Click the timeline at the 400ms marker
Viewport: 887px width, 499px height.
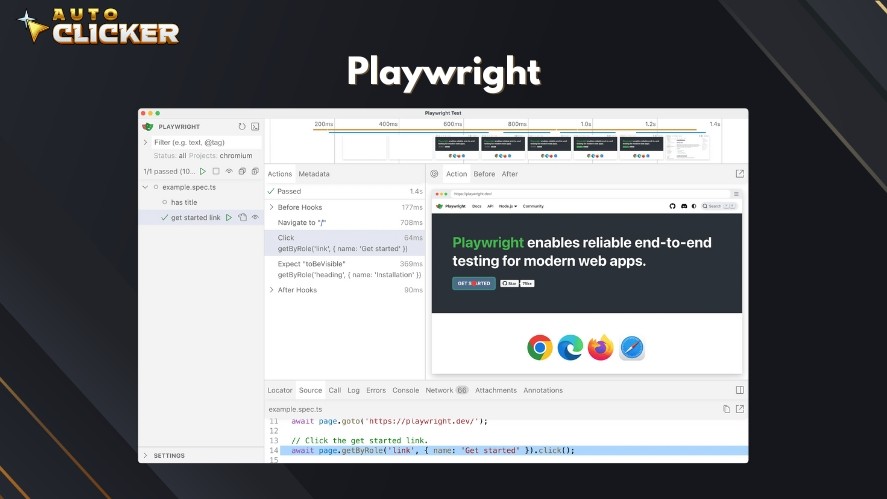388,124
